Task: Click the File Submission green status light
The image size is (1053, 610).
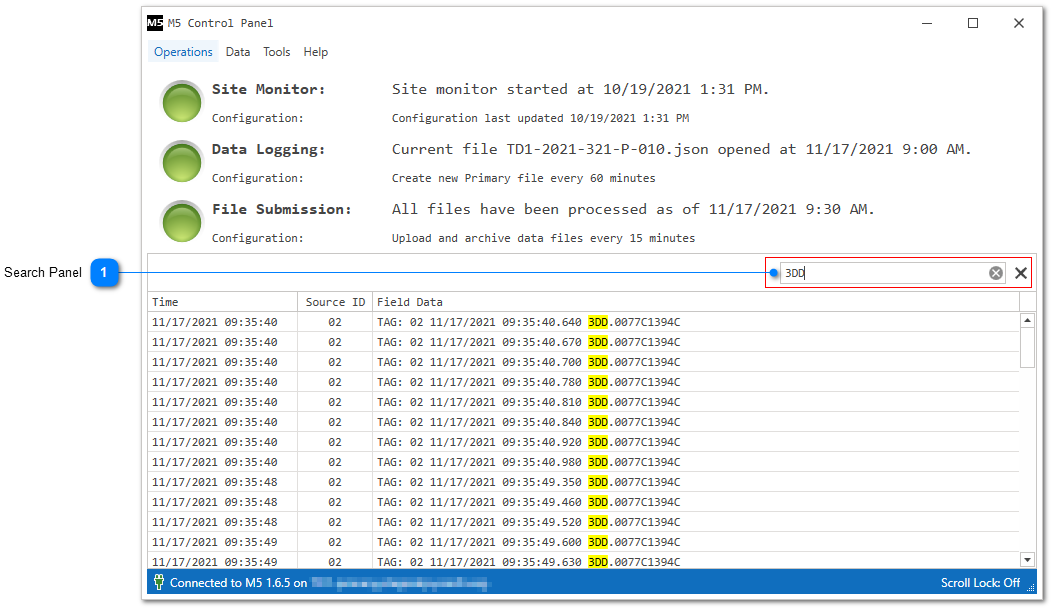Action: point(182,222)
